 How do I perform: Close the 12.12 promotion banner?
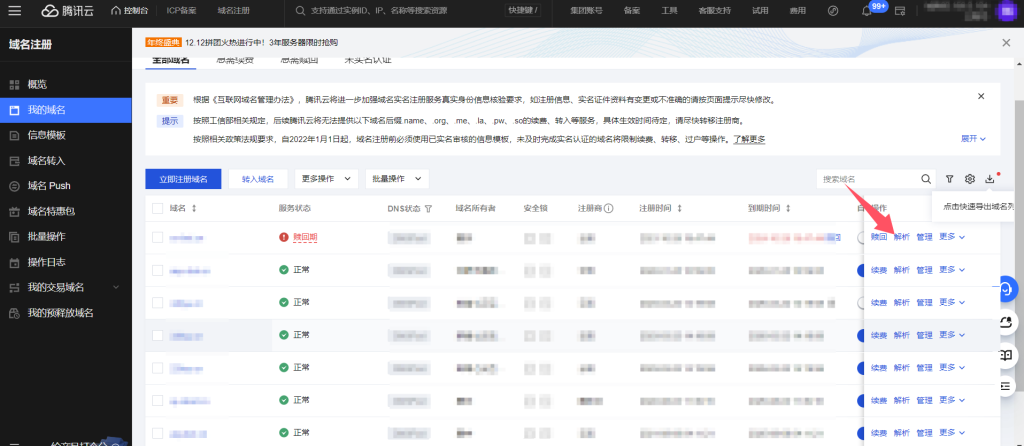coord(1006,42)
